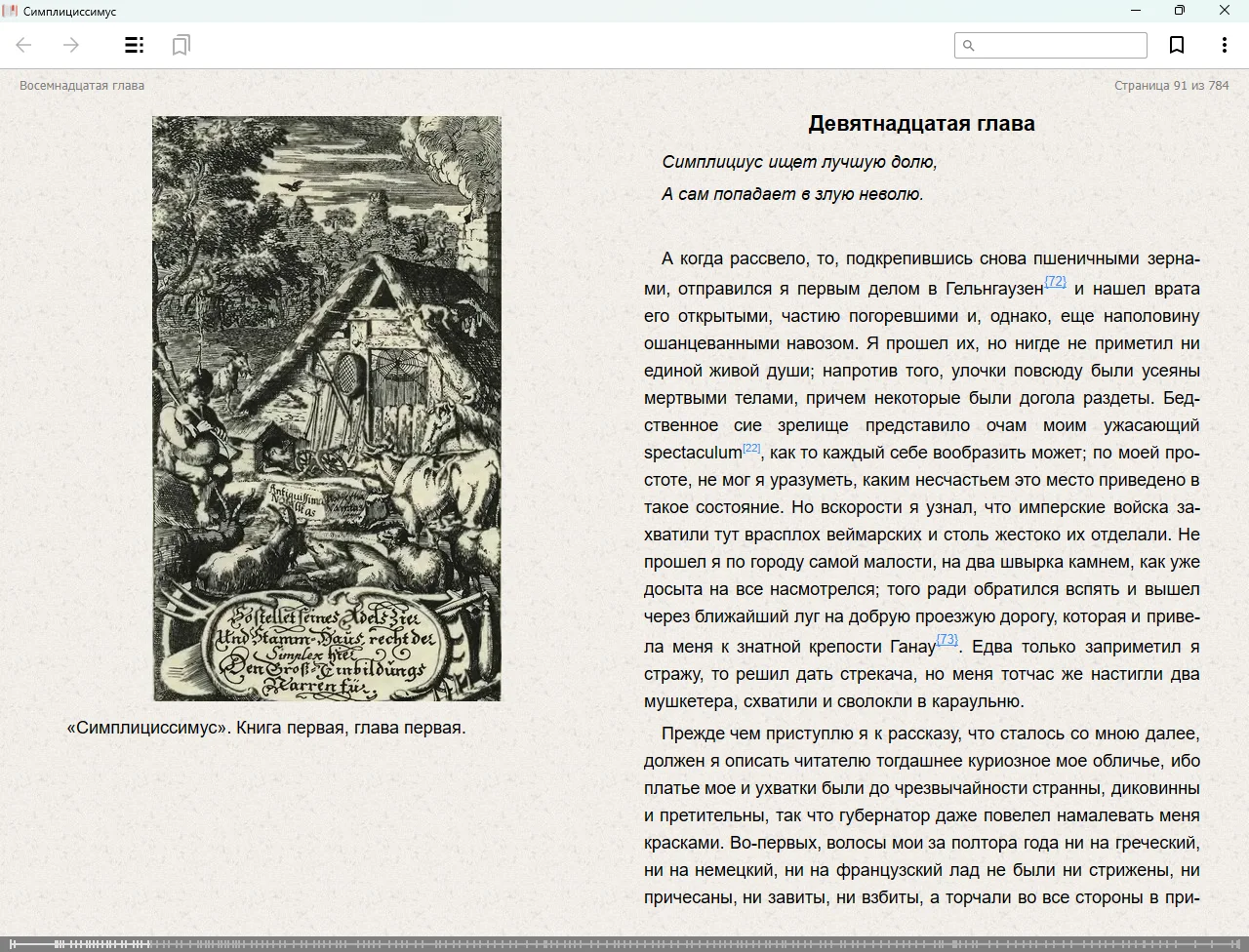Open the three-dot options menu
This screenshot has width=1249, height=952.
1224,45
